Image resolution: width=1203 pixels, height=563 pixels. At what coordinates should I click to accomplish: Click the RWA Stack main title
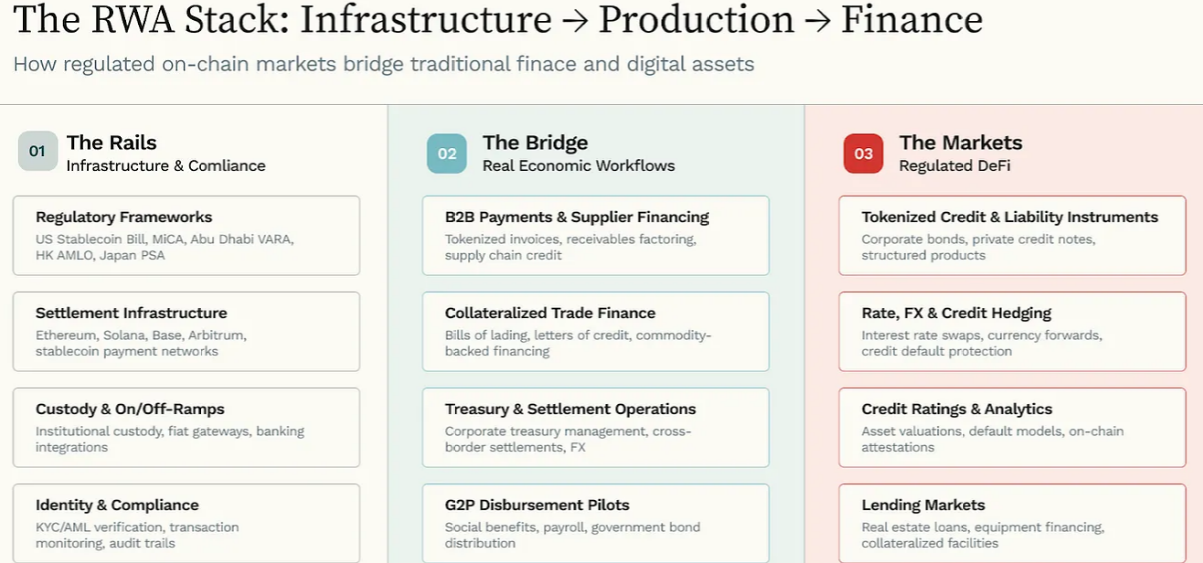[x=498, y=20]
